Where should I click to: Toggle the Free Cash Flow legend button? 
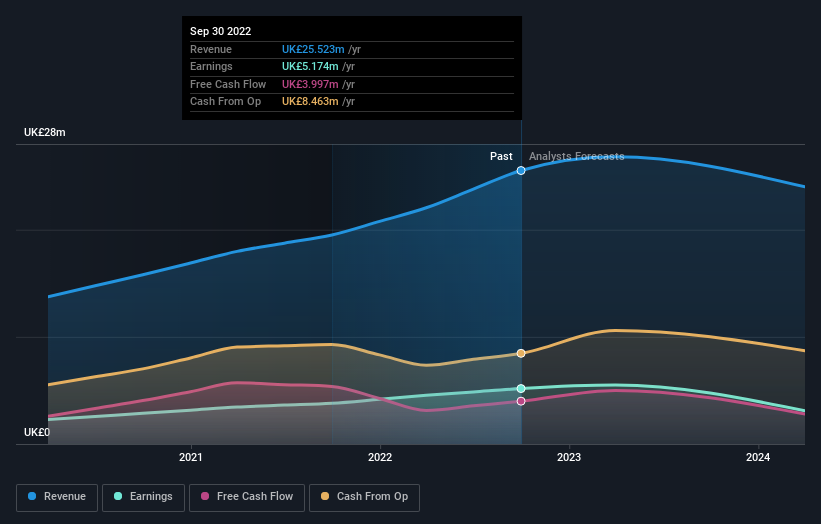coord(247,497)
